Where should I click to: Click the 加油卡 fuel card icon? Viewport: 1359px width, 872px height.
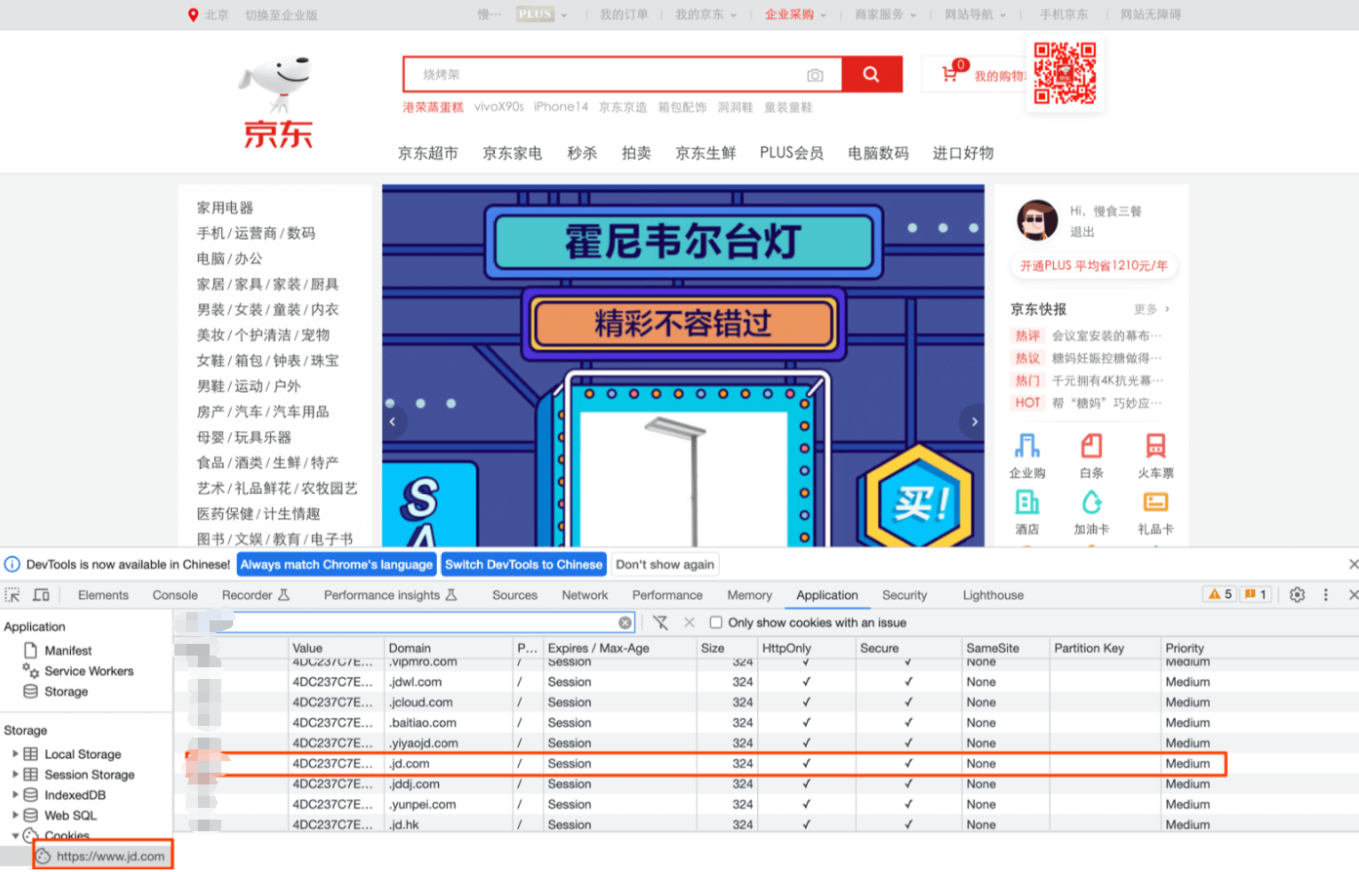(1091, 502)
